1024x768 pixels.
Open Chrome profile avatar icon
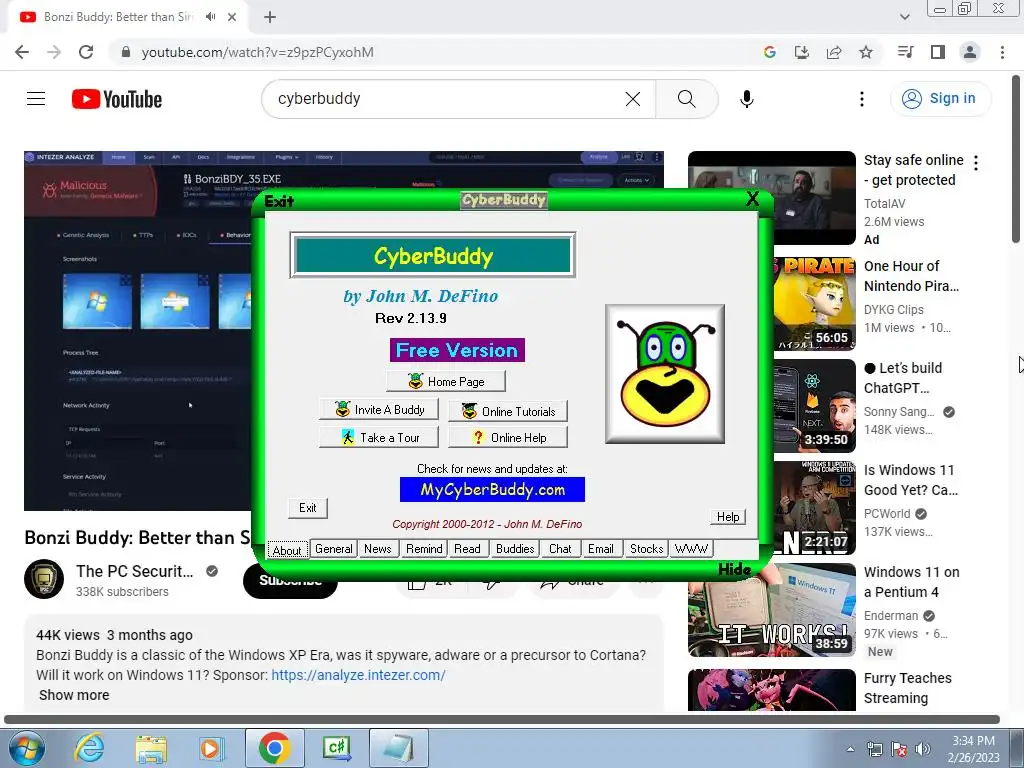[x=970, y=52]
